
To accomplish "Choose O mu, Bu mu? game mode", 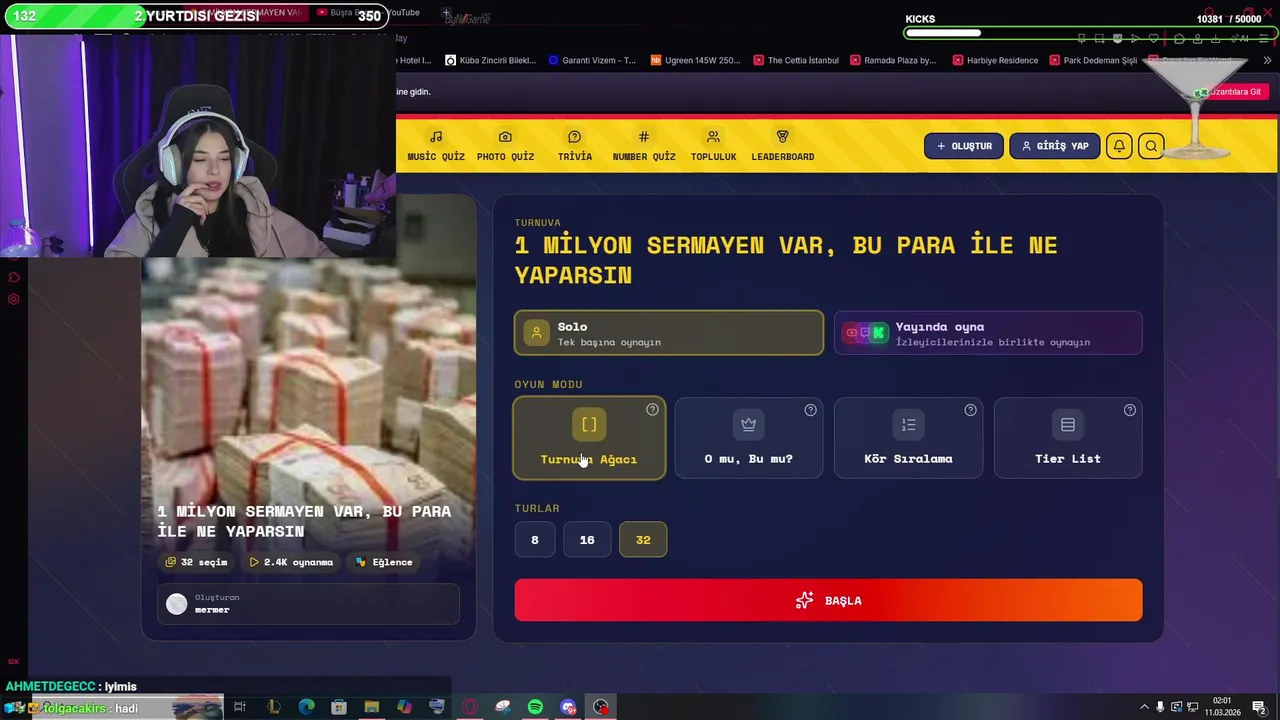I will 749,438.
